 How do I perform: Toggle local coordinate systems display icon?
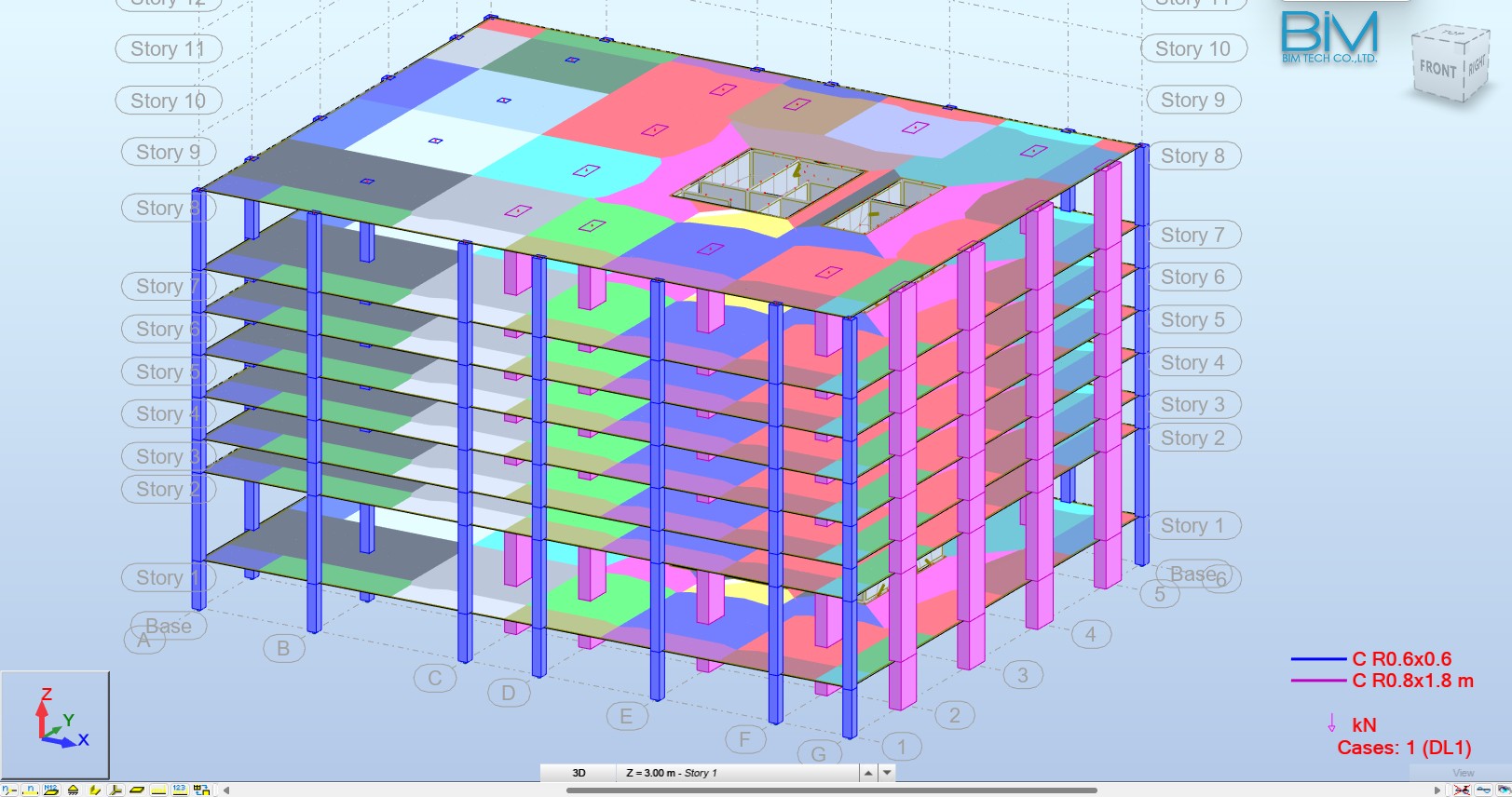point(116,790)
